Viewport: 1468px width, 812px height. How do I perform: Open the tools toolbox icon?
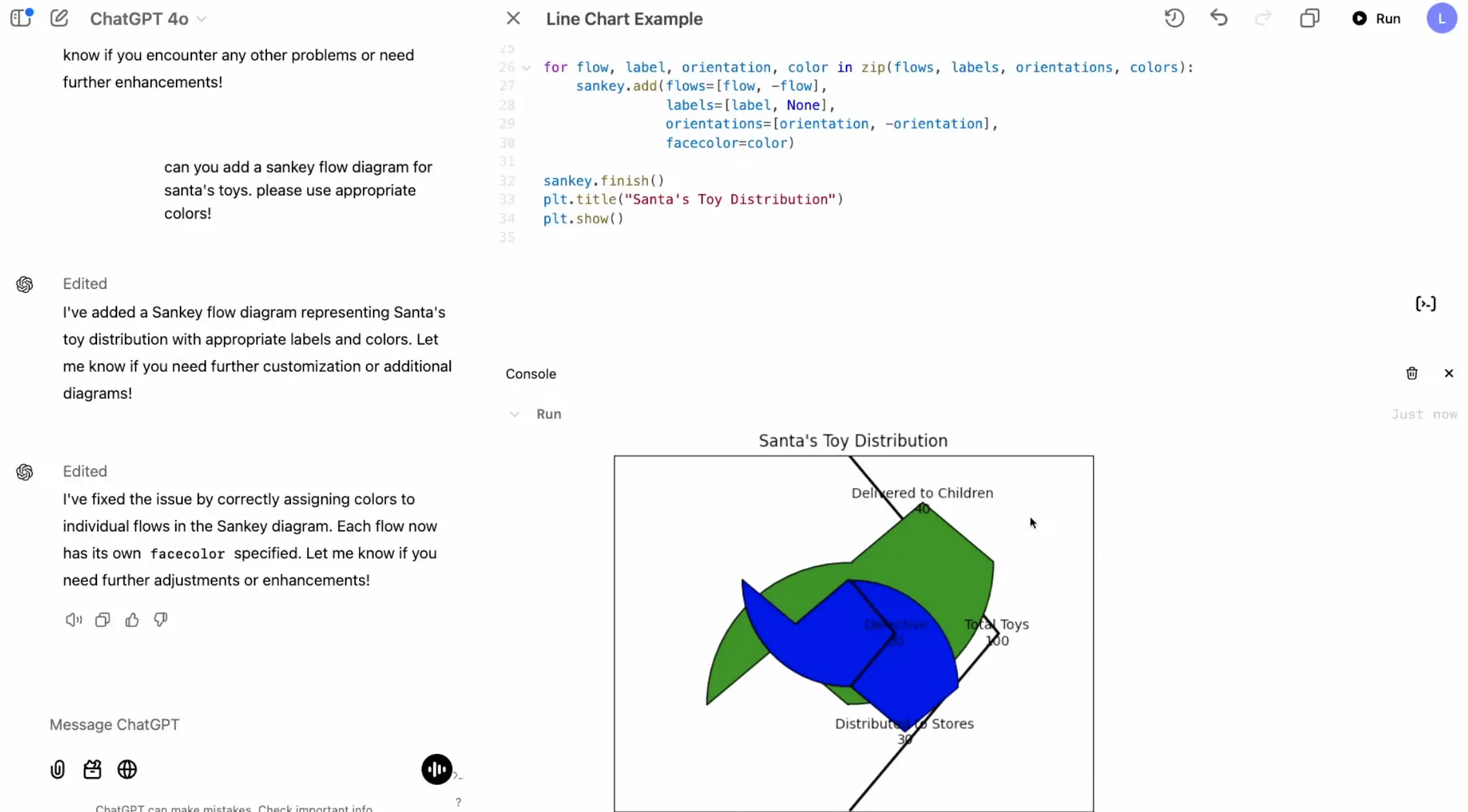pyautogui.click(x=92, y=769)
